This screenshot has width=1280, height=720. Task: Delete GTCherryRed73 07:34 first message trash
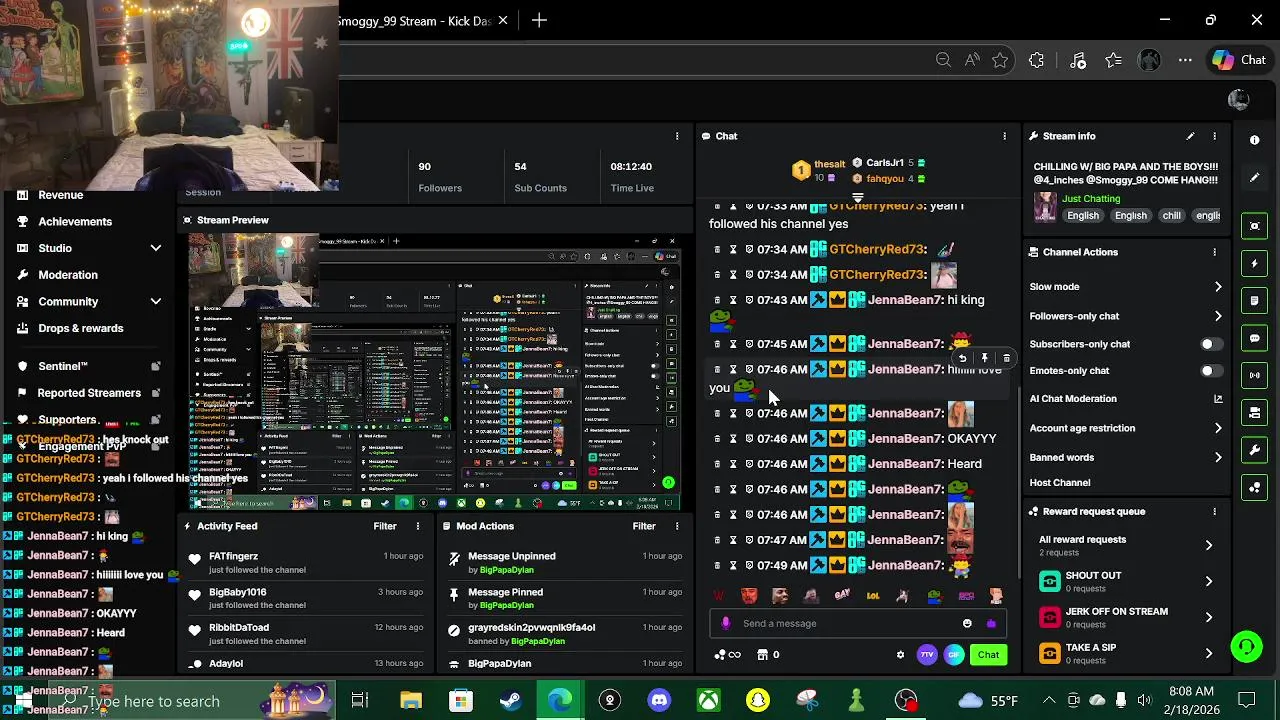click(717, 249)
